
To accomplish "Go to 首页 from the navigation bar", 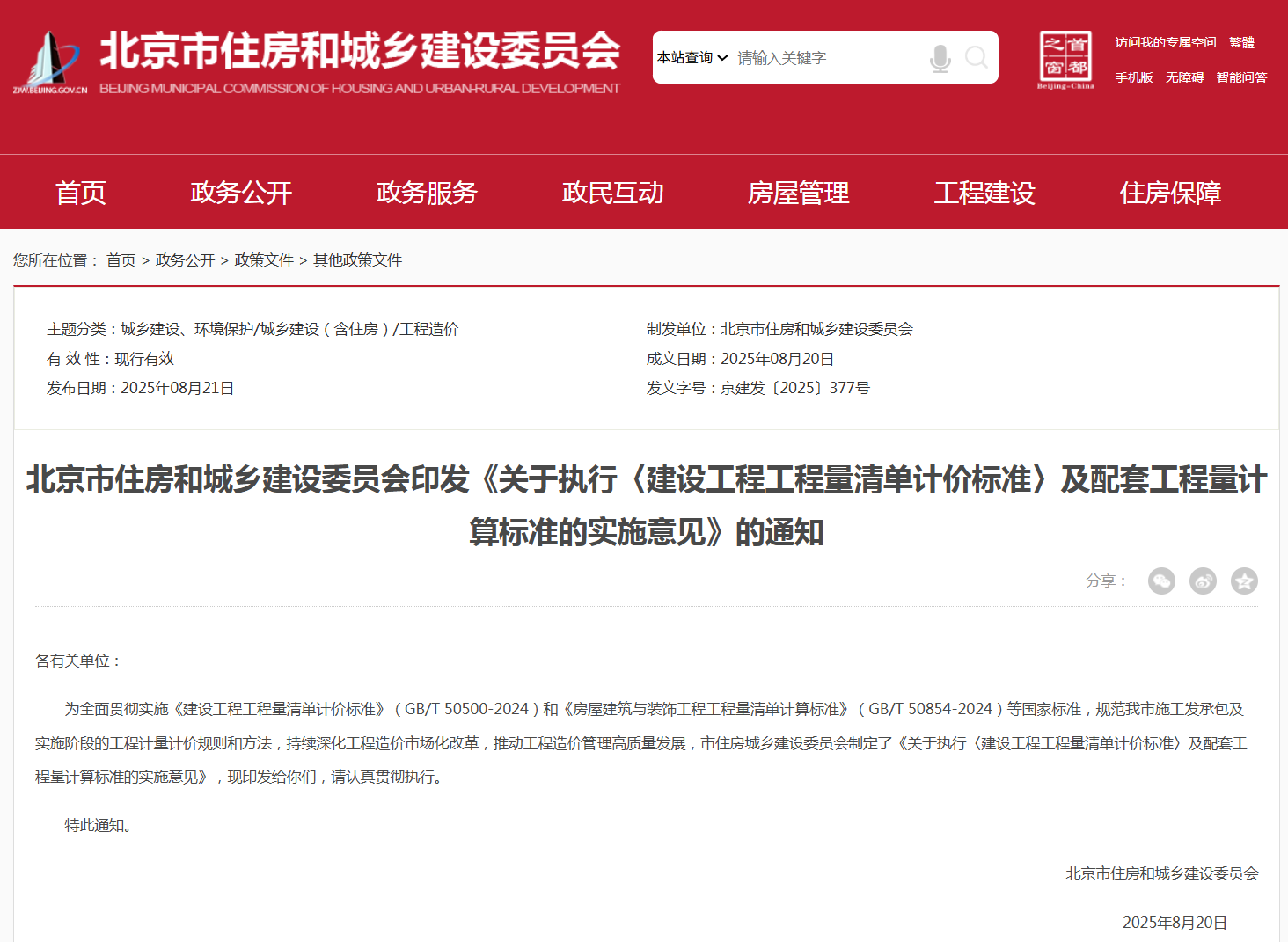I will point(80,192).
